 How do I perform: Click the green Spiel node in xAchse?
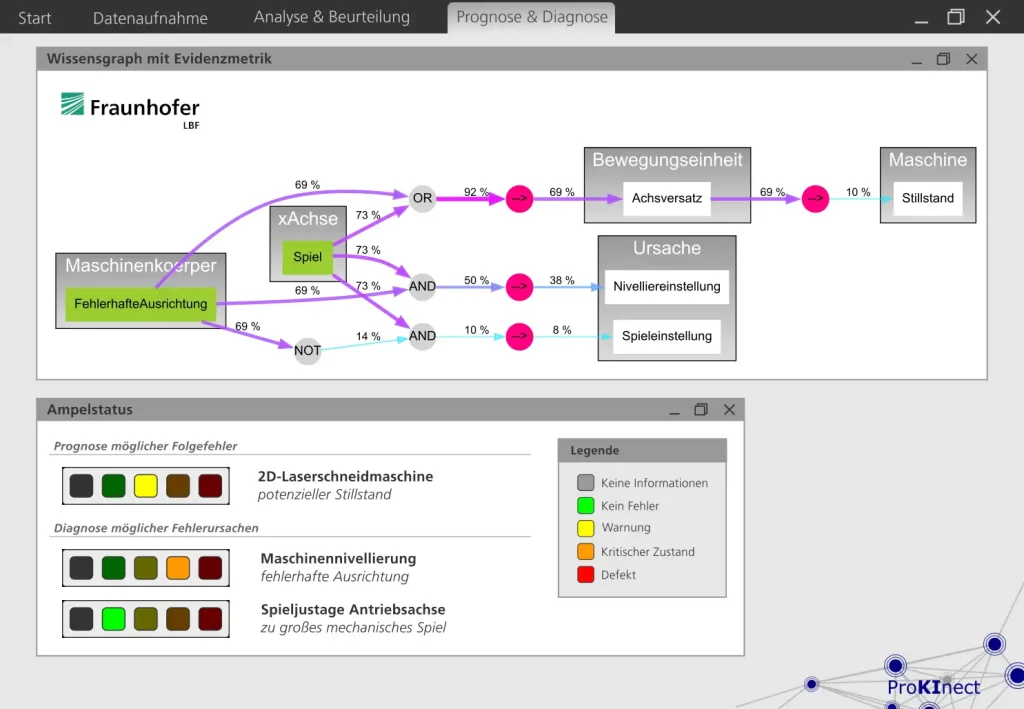pos(308,257)
